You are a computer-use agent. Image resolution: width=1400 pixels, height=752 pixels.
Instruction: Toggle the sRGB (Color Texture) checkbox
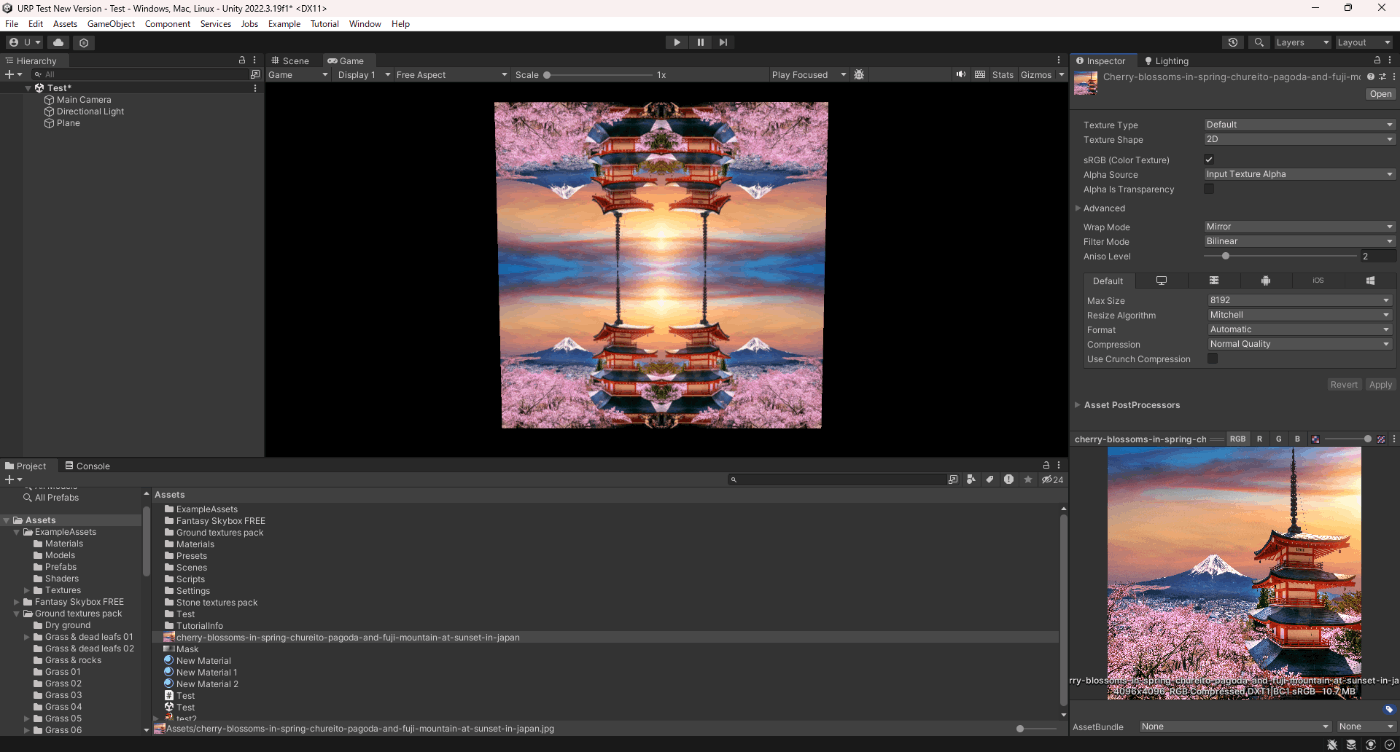[x=1209, y=160]
